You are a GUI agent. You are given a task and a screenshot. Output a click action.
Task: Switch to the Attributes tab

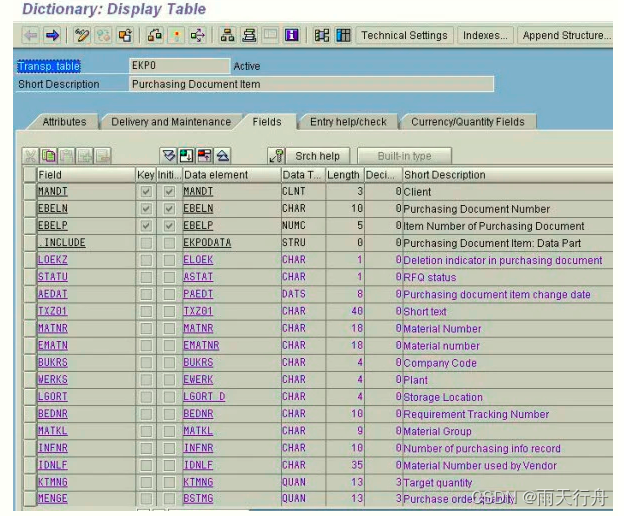(64, 122)
